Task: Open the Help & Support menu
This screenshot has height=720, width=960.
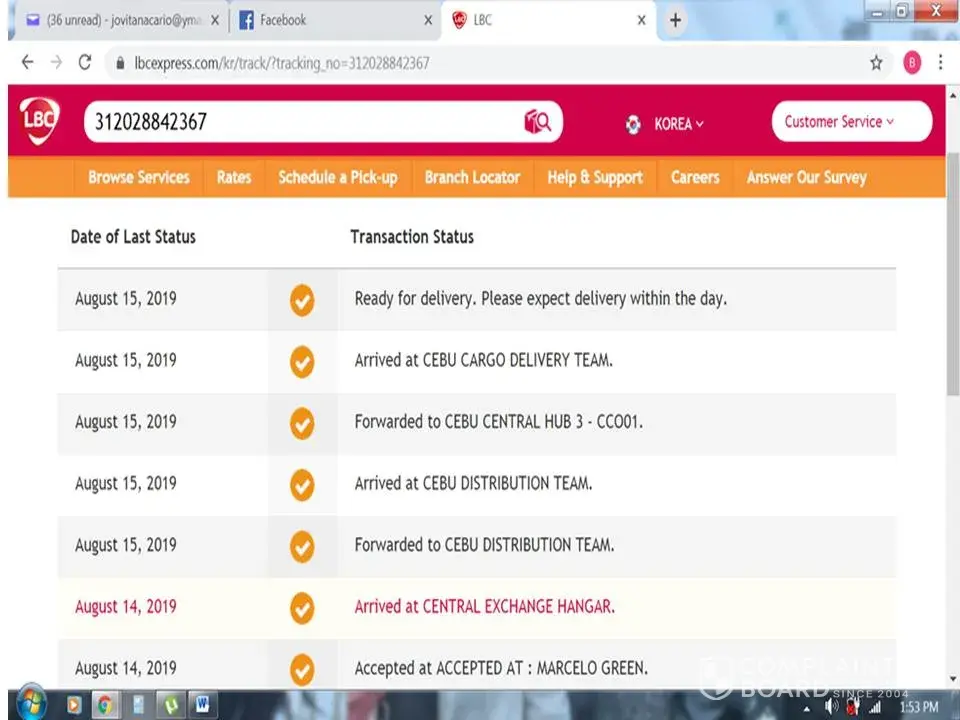Action: pyautogui.click(x=595, y=178)
